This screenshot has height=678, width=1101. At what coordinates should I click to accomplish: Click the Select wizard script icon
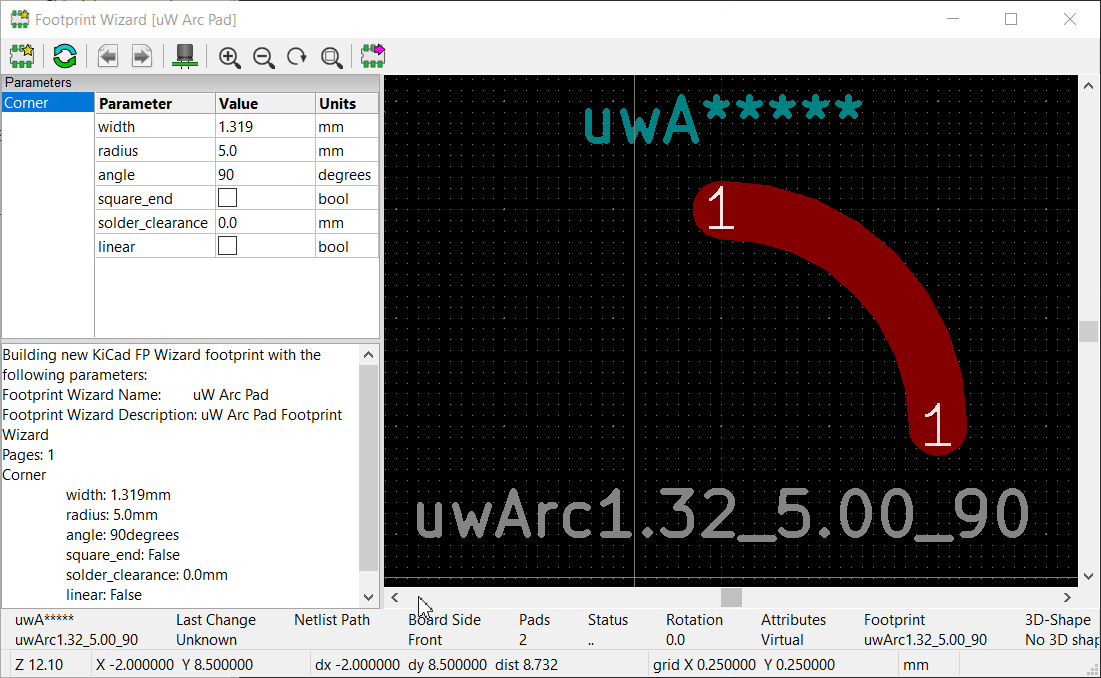click(22, 56)
